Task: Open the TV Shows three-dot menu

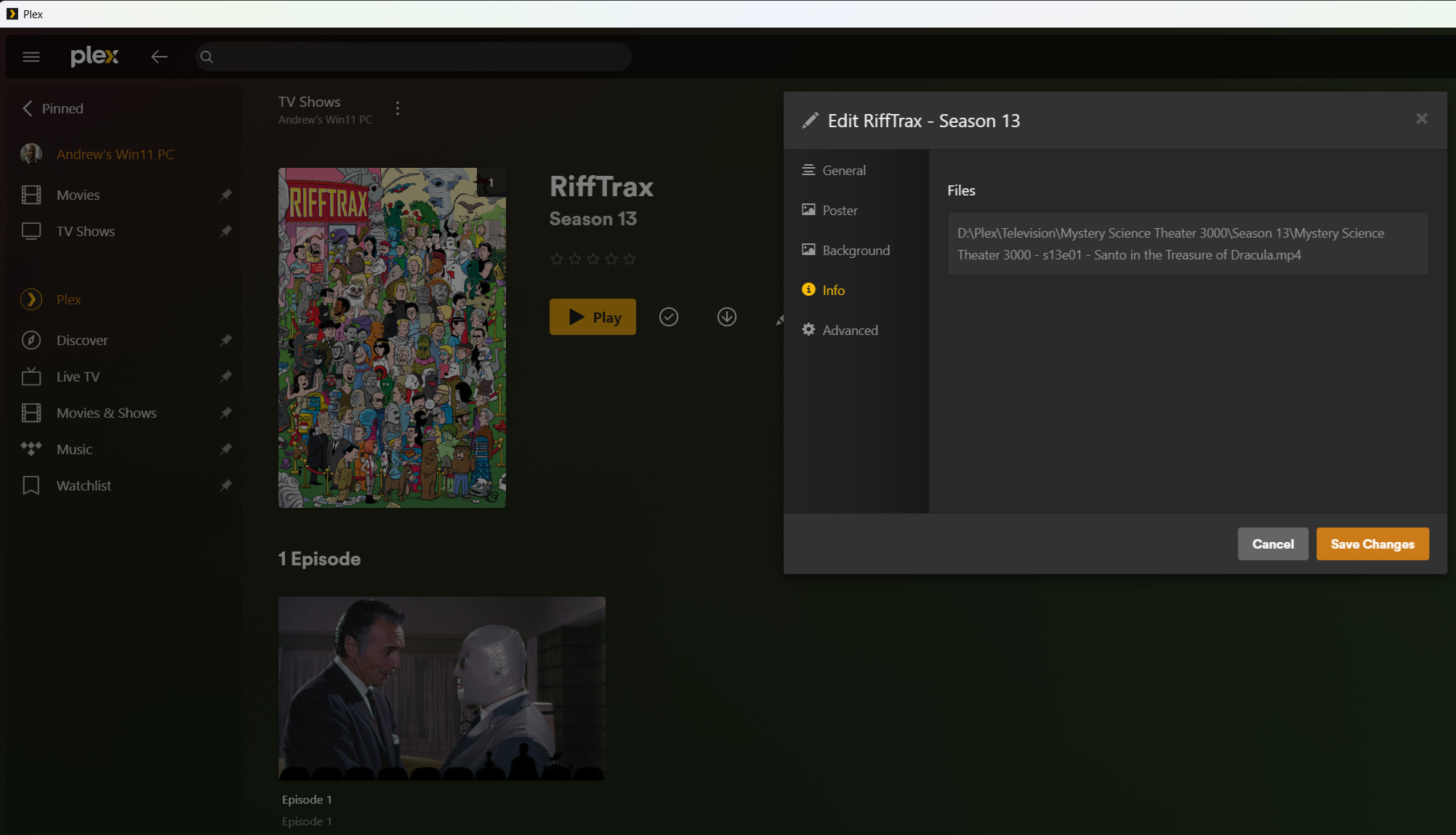Action: tap(398, 108)
